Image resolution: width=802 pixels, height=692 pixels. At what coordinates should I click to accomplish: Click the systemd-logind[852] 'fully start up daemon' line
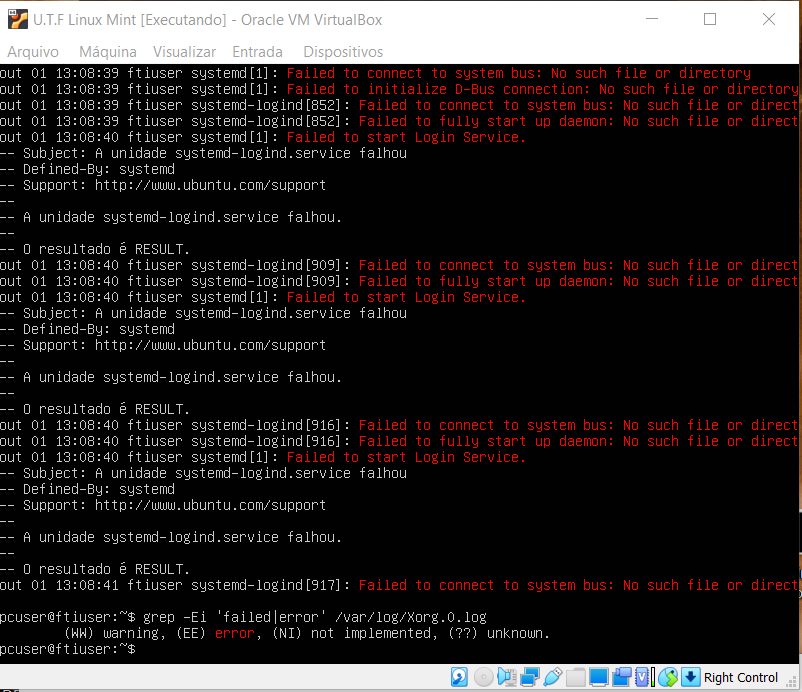(x=399, y=122)
